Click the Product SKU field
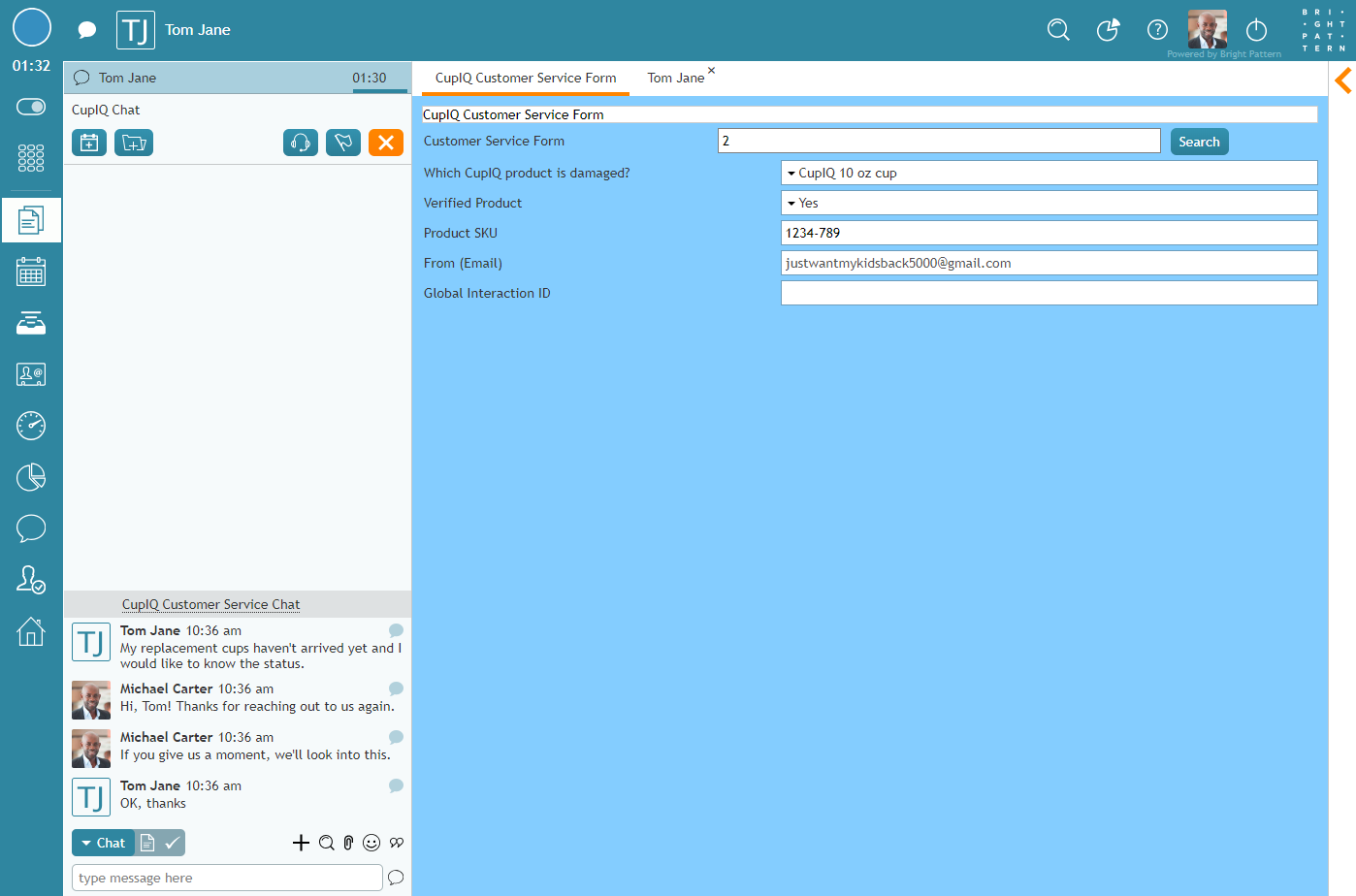 (1049, 233)
